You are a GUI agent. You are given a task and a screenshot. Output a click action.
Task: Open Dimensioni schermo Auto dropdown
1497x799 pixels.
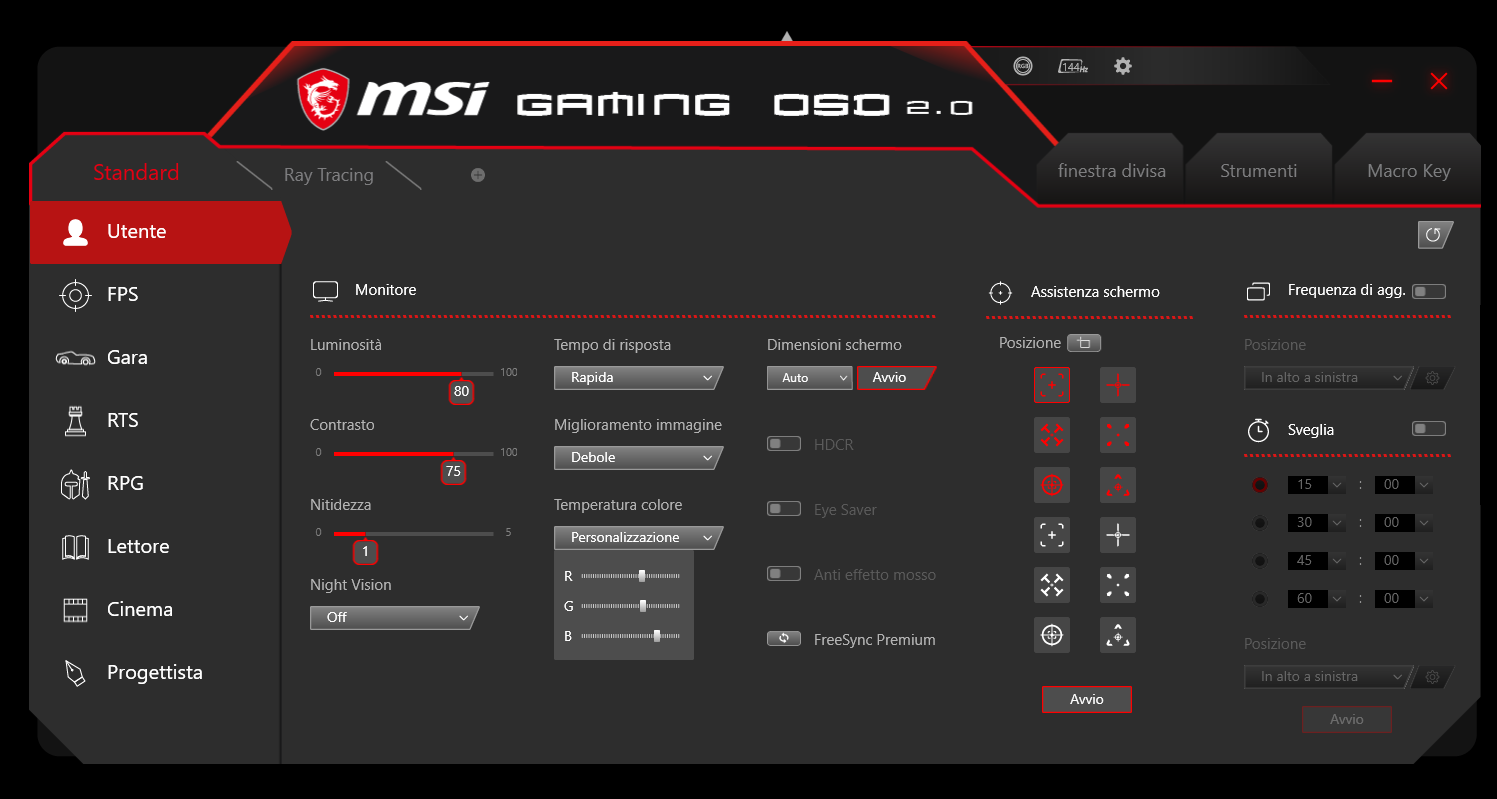click(809, 378)
